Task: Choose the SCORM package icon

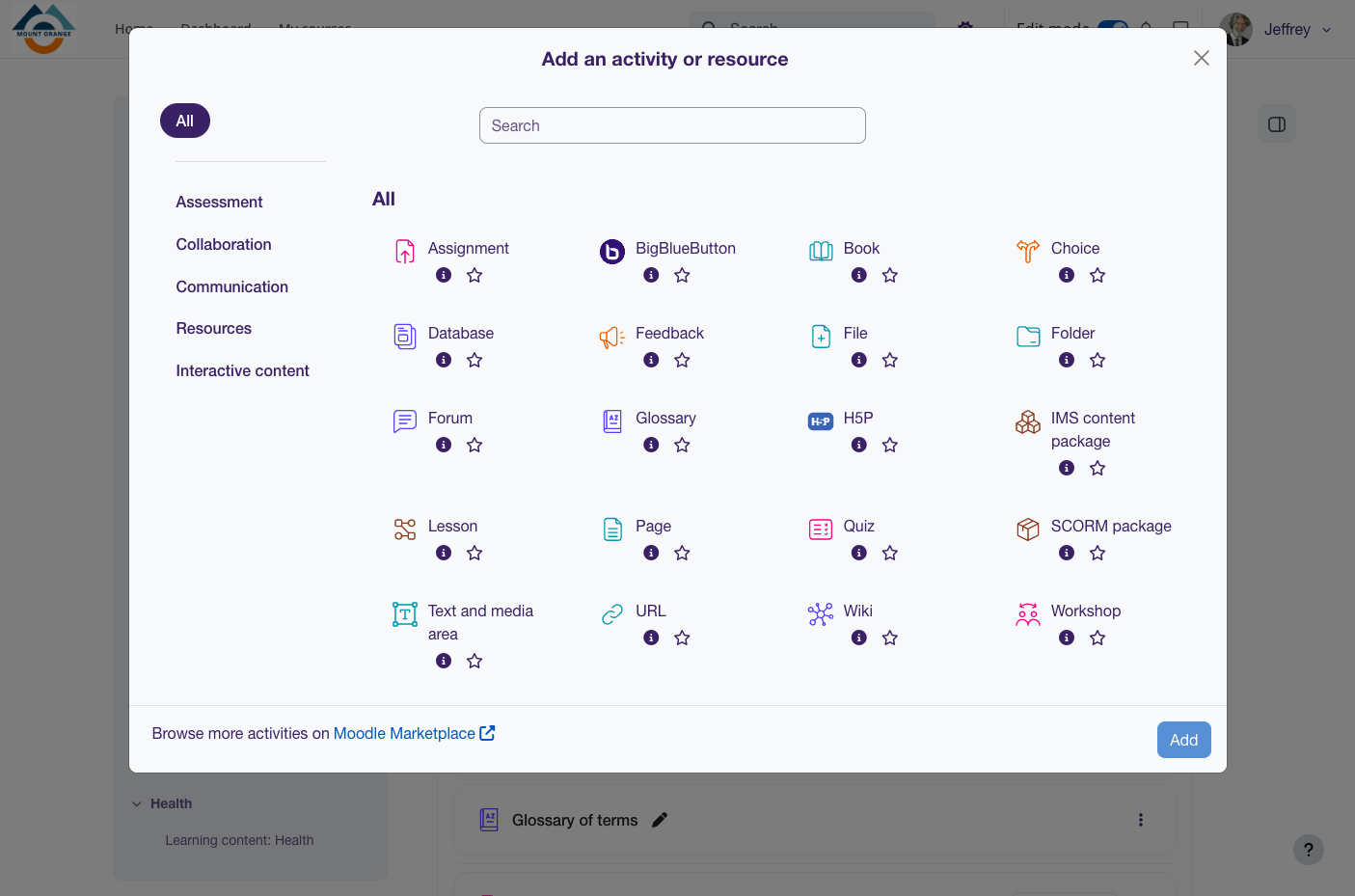Action: (1028, 529)
